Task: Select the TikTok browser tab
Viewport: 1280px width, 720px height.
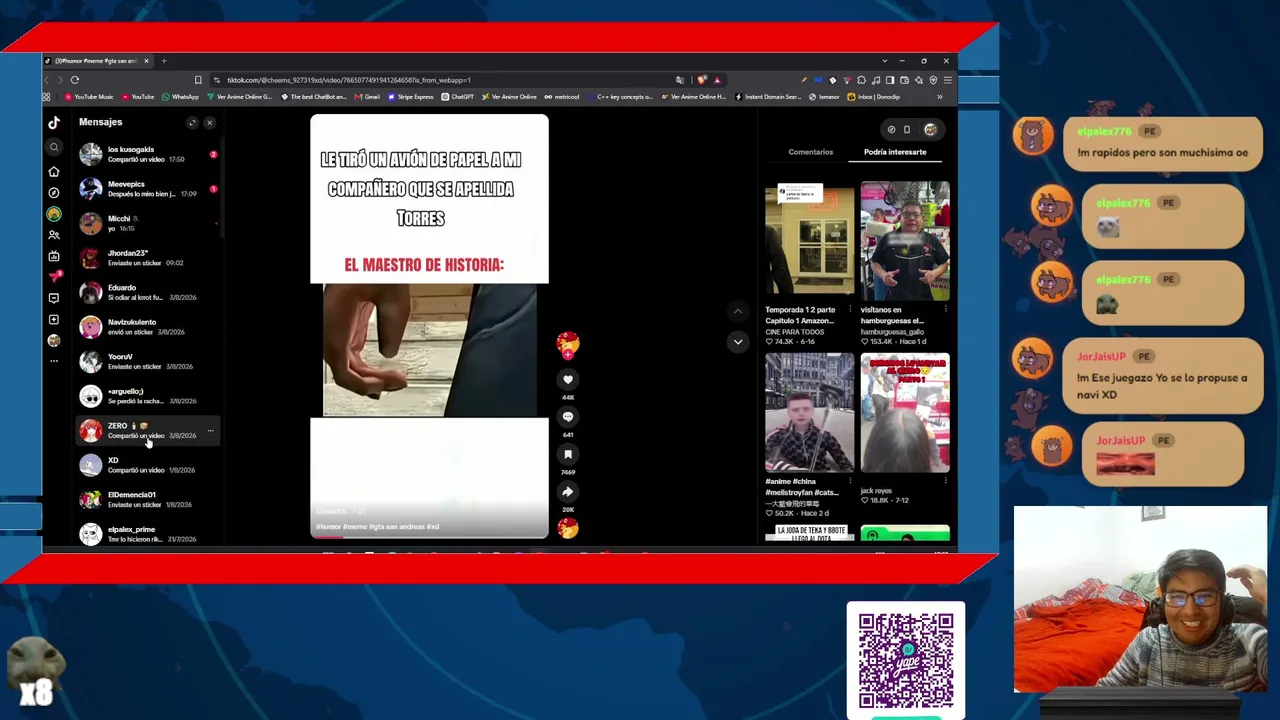Action: [x=96, y=61]
